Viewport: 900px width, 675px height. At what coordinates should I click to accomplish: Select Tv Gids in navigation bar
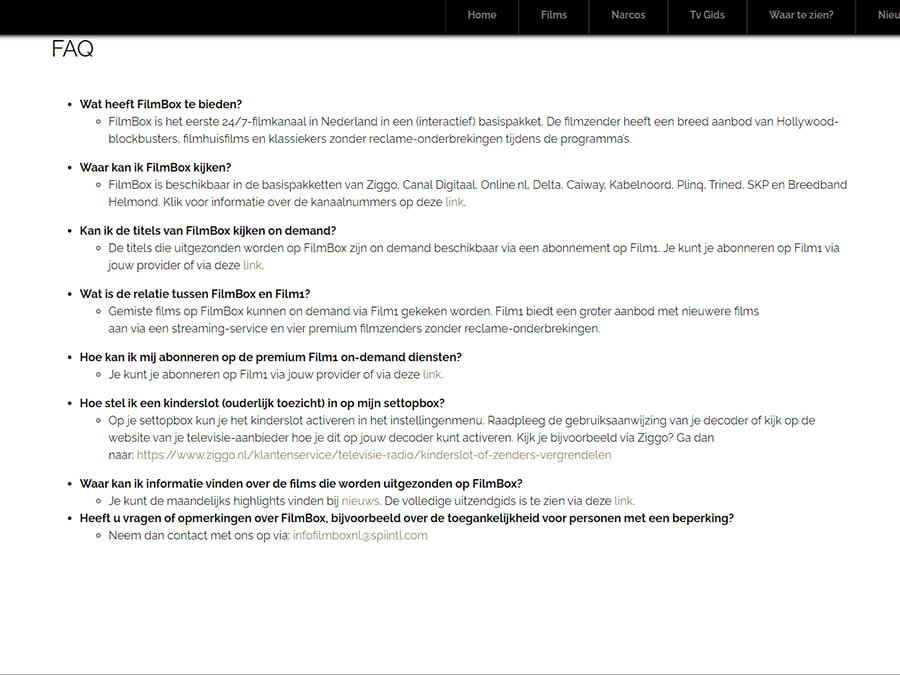pyautogui.click(x=707, y=15)
